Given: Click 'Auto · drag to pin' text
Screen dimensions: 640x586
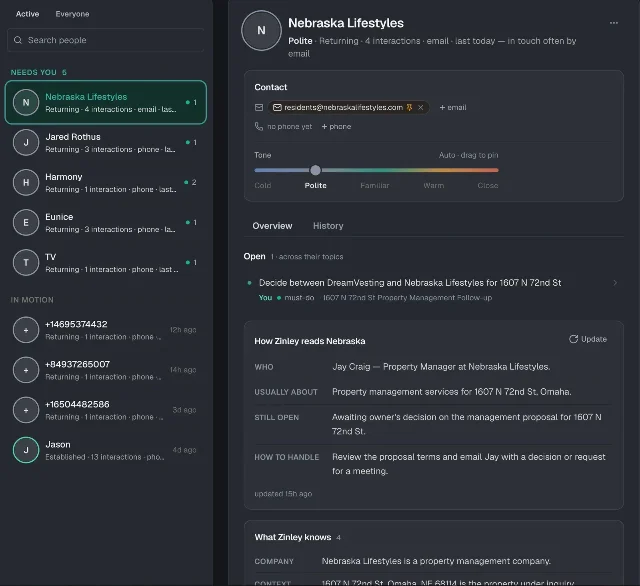Looking at the screenshot, I should click(x=469, y=155).
